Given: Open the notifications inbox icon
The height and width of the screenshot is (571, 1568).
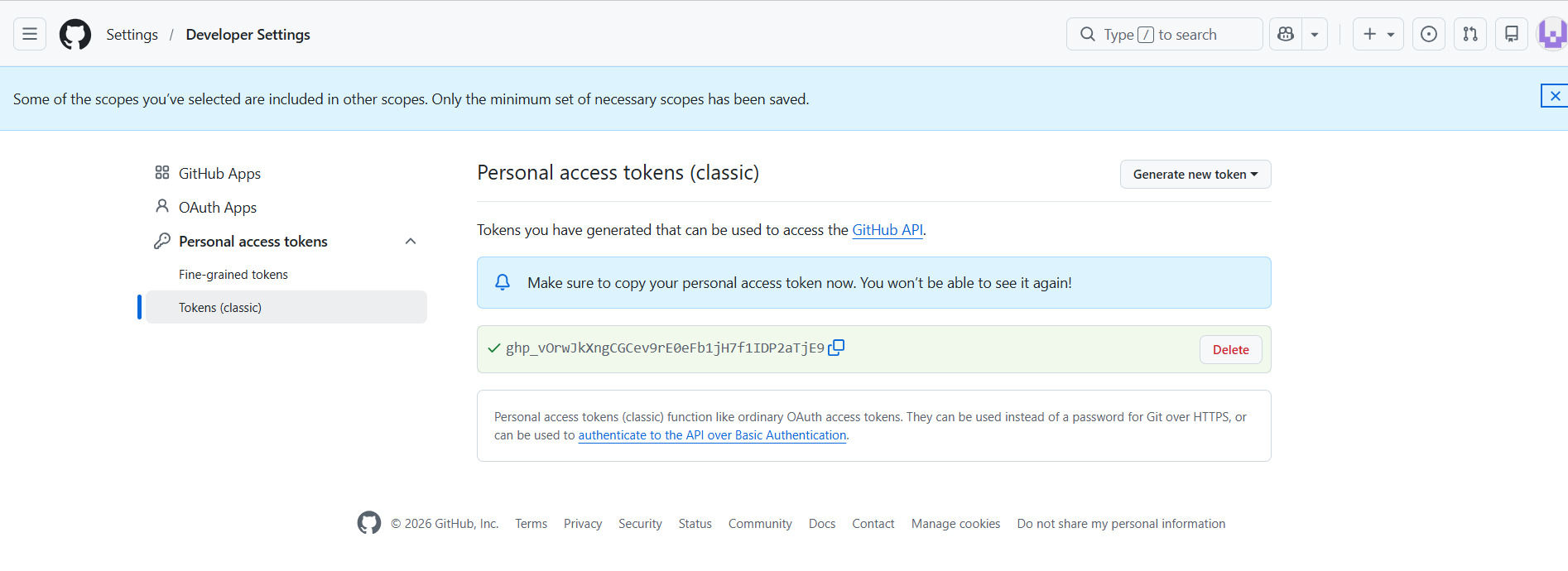Looking at the screenshot, I should tap(1512, 34).
